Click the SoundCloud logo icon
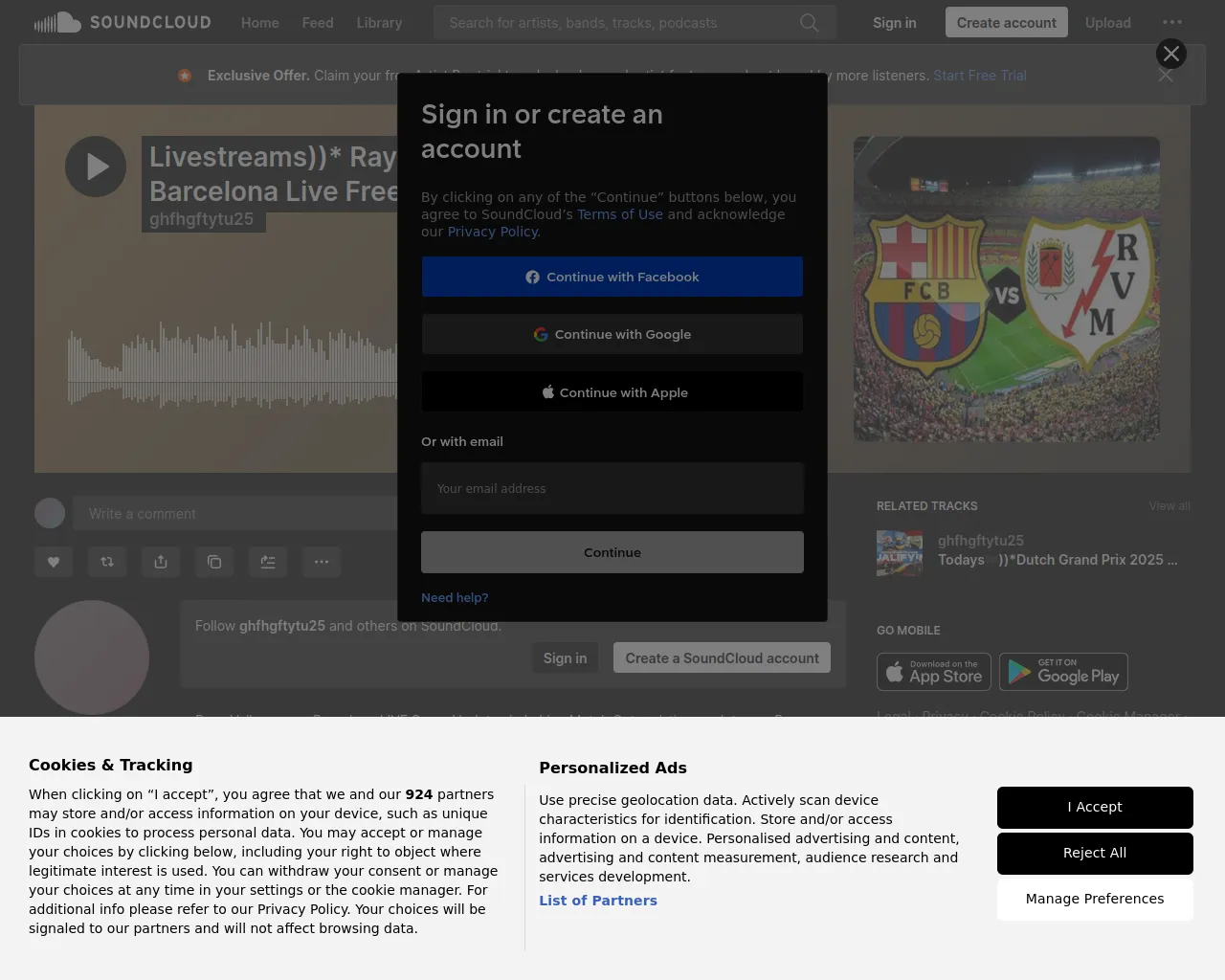This screenshot has width=1225, height=980. click(57, 22)
